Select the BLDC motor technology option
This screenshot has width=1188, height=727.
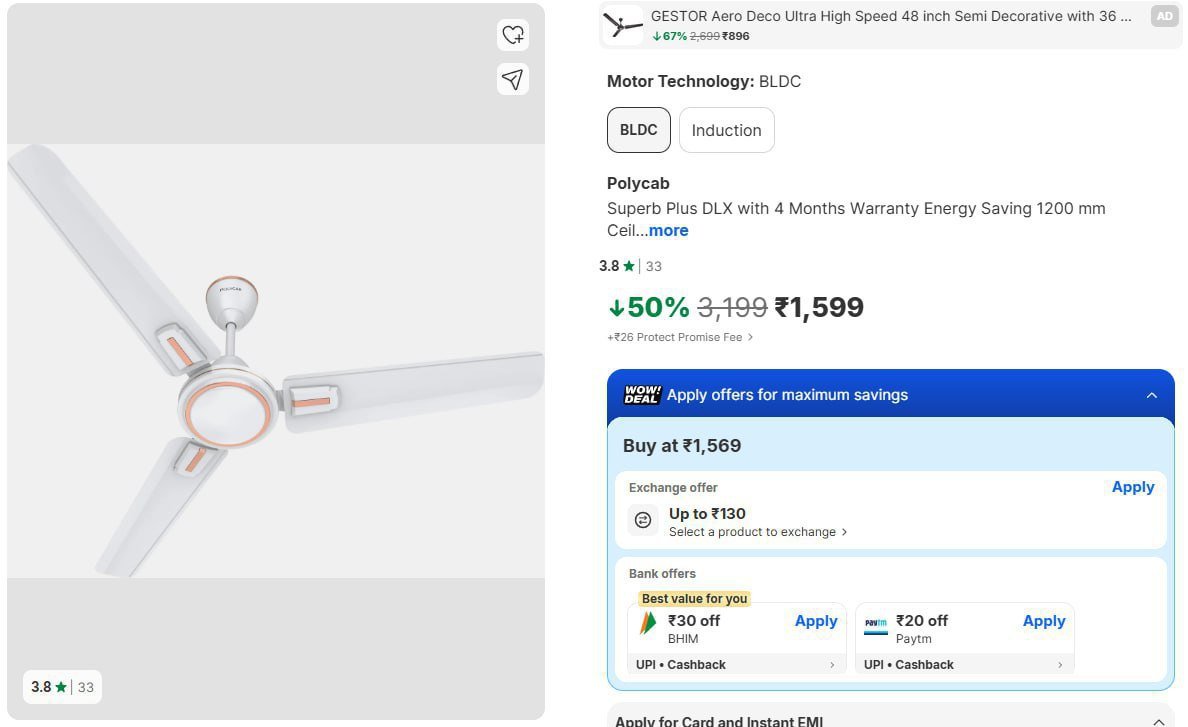(638, 130)
